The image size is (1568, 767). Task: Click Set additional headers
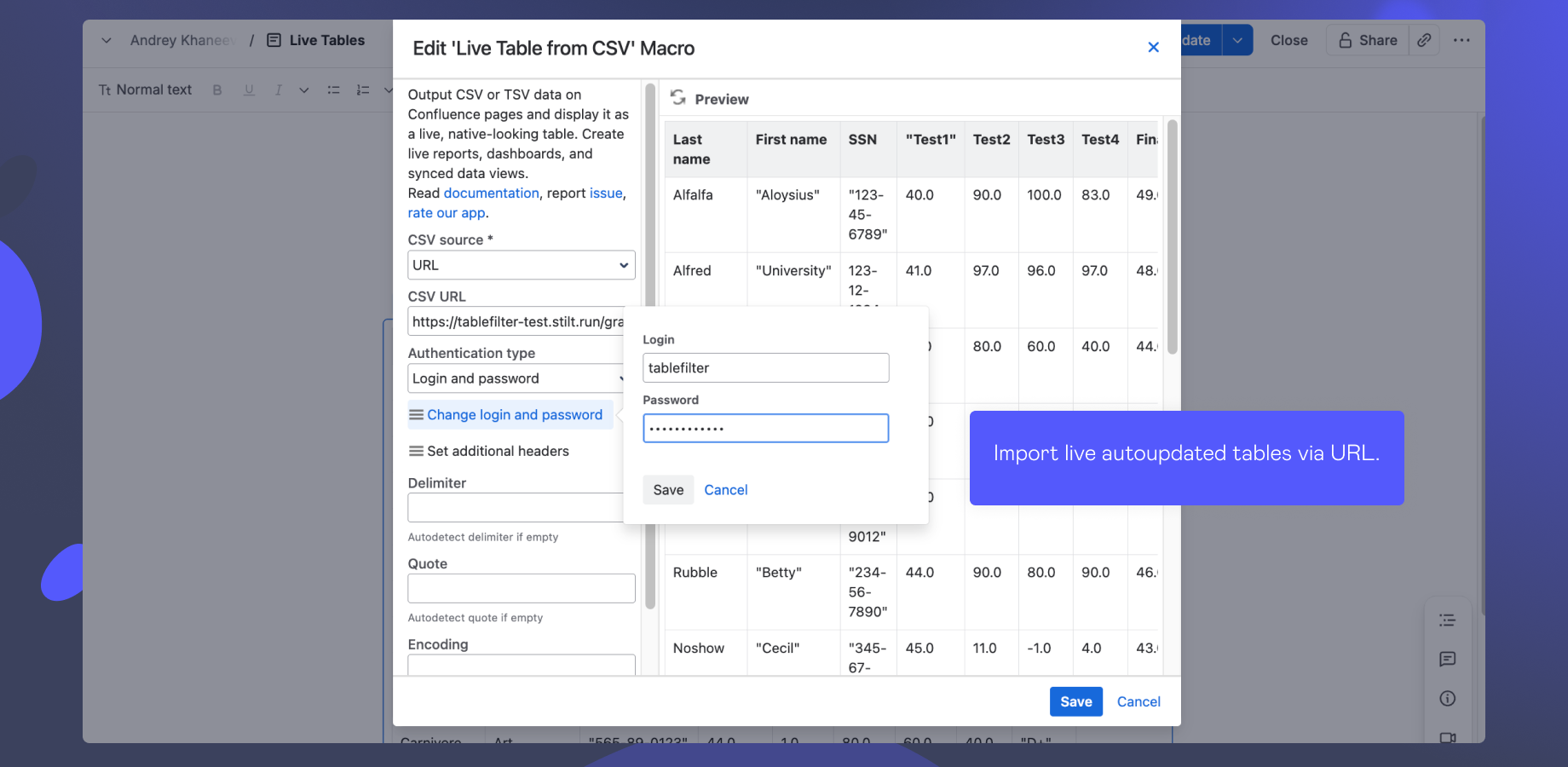[x=489, y=451]
